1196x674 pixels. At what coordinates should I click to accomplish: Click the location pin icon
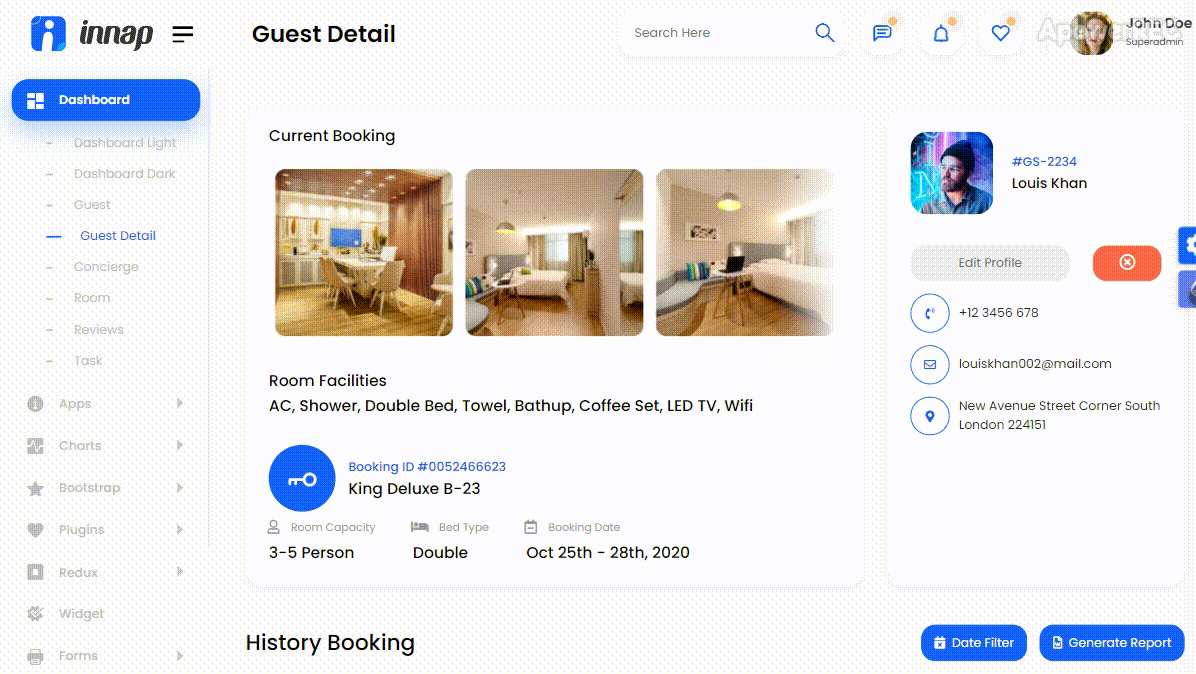(x=930, y=416)
